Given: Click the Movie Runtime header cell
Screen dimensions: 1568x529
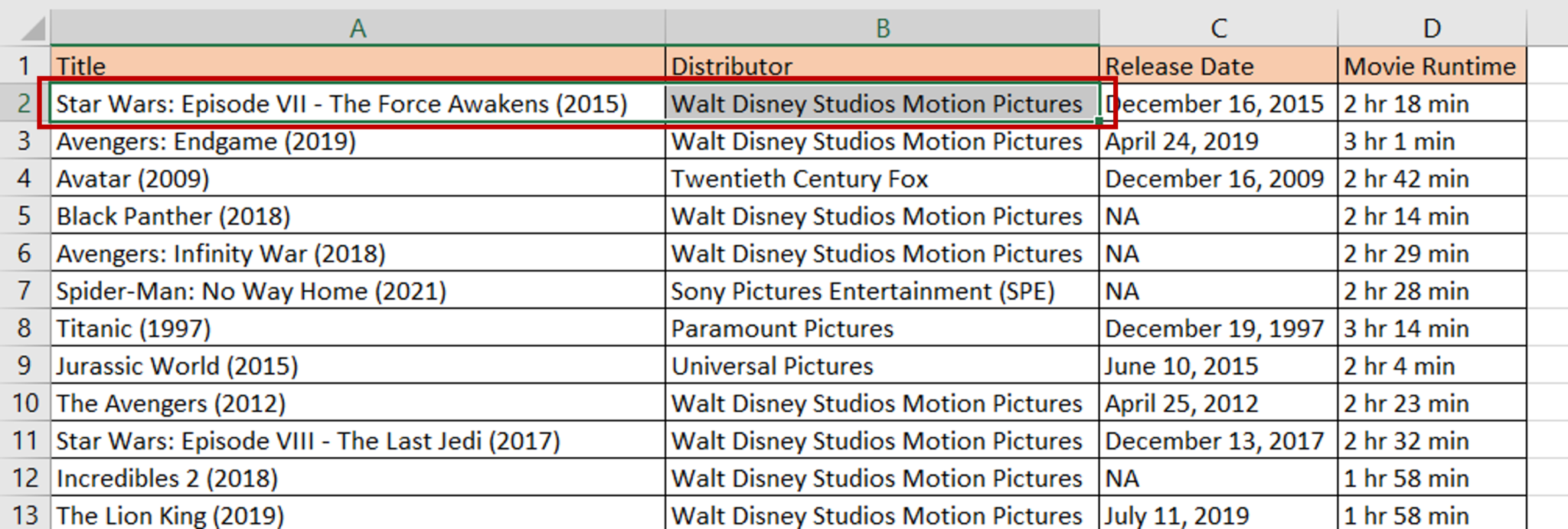Looking at the screenshot, I should click(1432, 66).
